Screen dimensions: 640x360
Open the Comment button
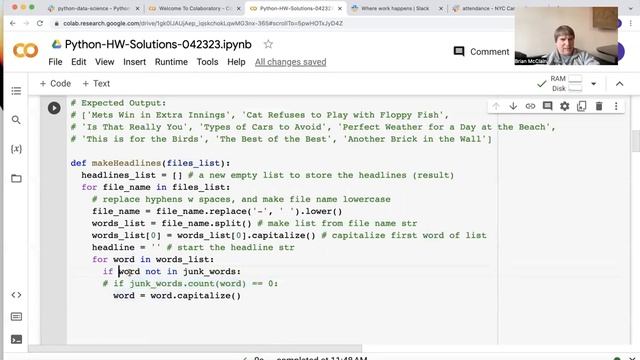click(x=482, y=52)
